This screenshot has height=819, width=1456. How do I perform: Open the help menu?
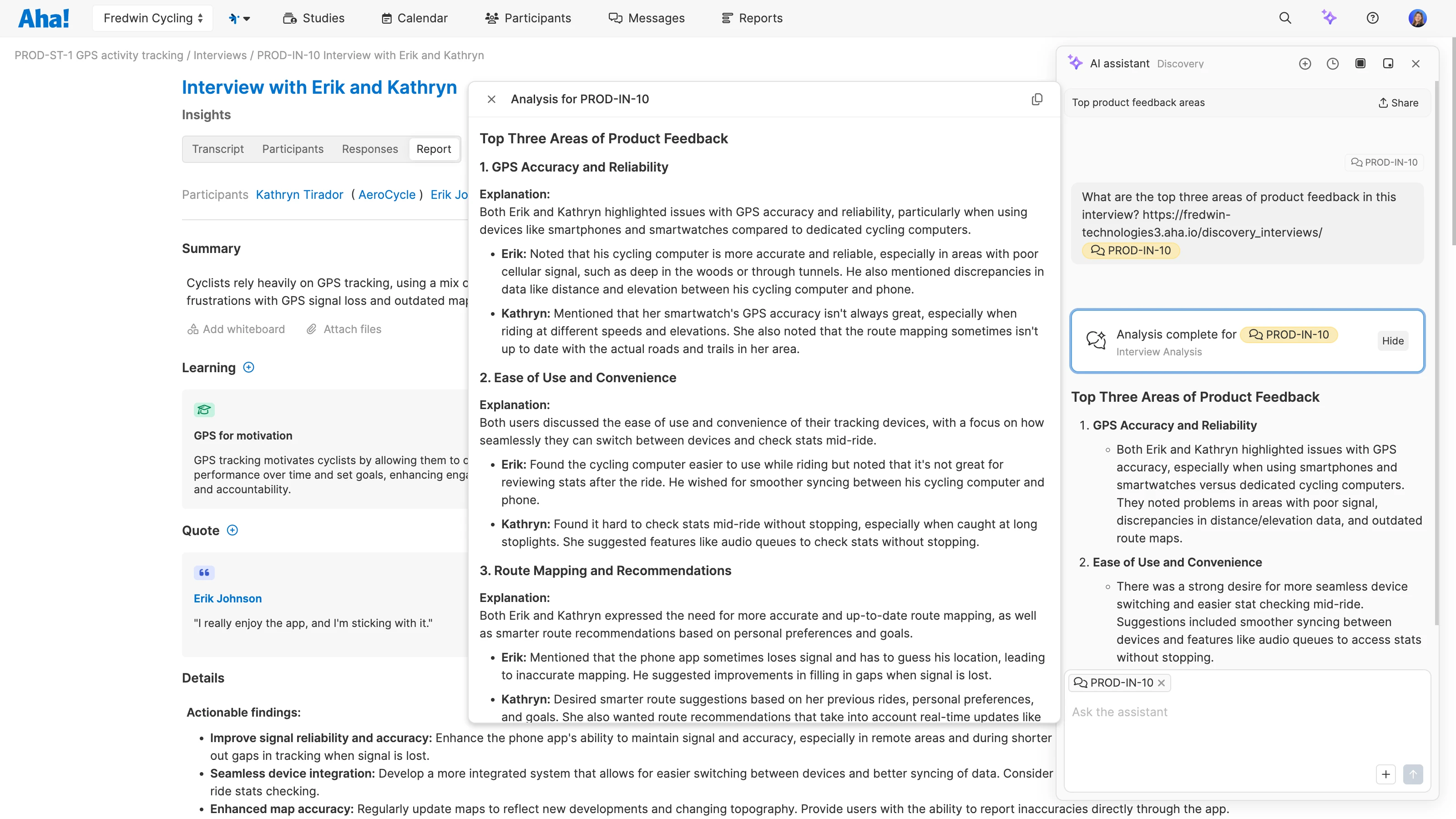click(1373, 18)
